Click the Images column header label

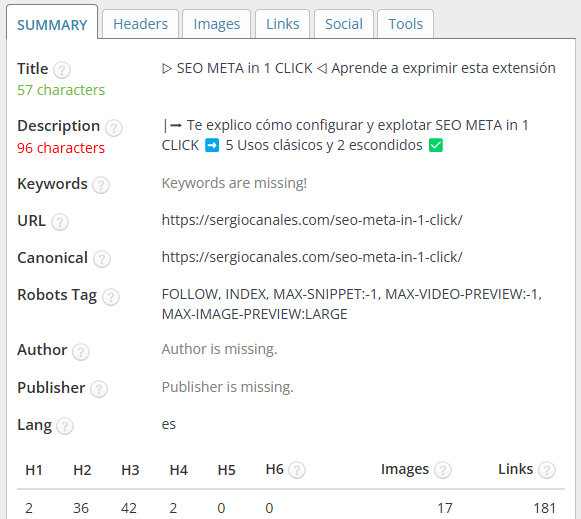[x=405, y=470]
